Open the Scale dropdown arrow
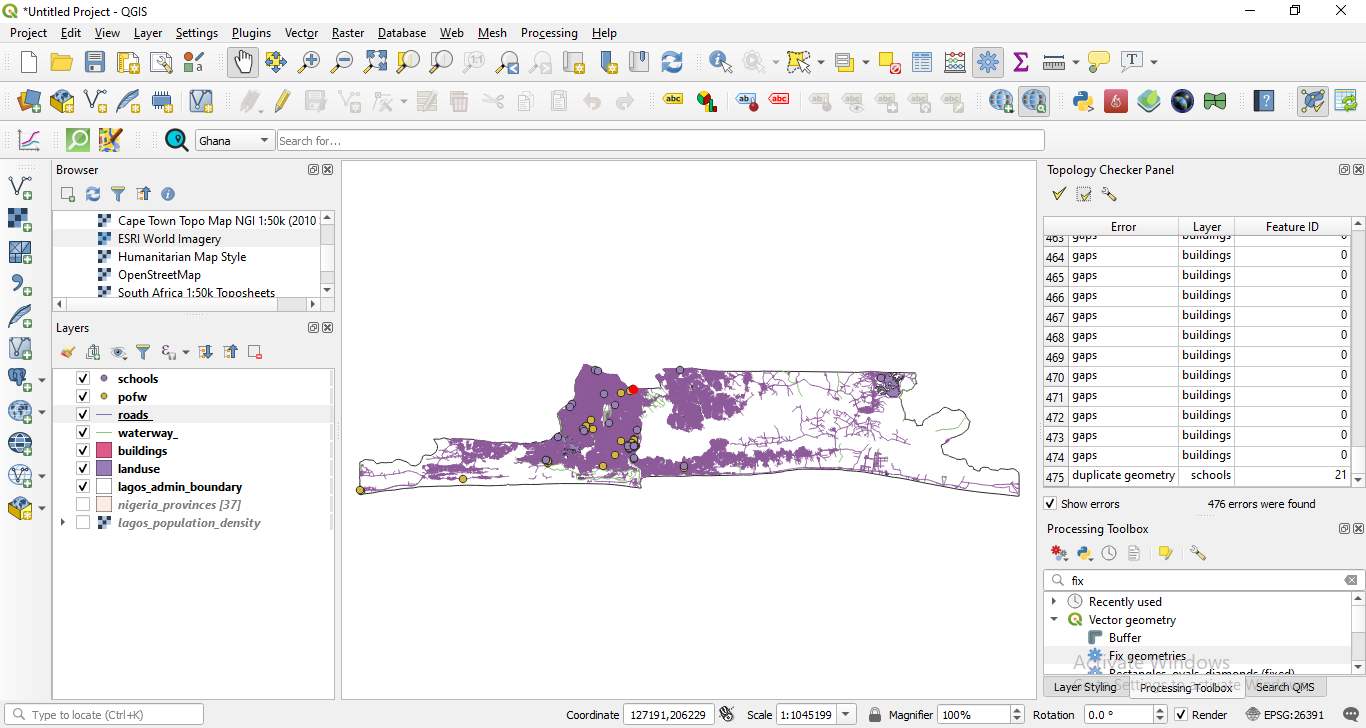Viewport: 1366px width, 728px height. (x=847, y=715)
